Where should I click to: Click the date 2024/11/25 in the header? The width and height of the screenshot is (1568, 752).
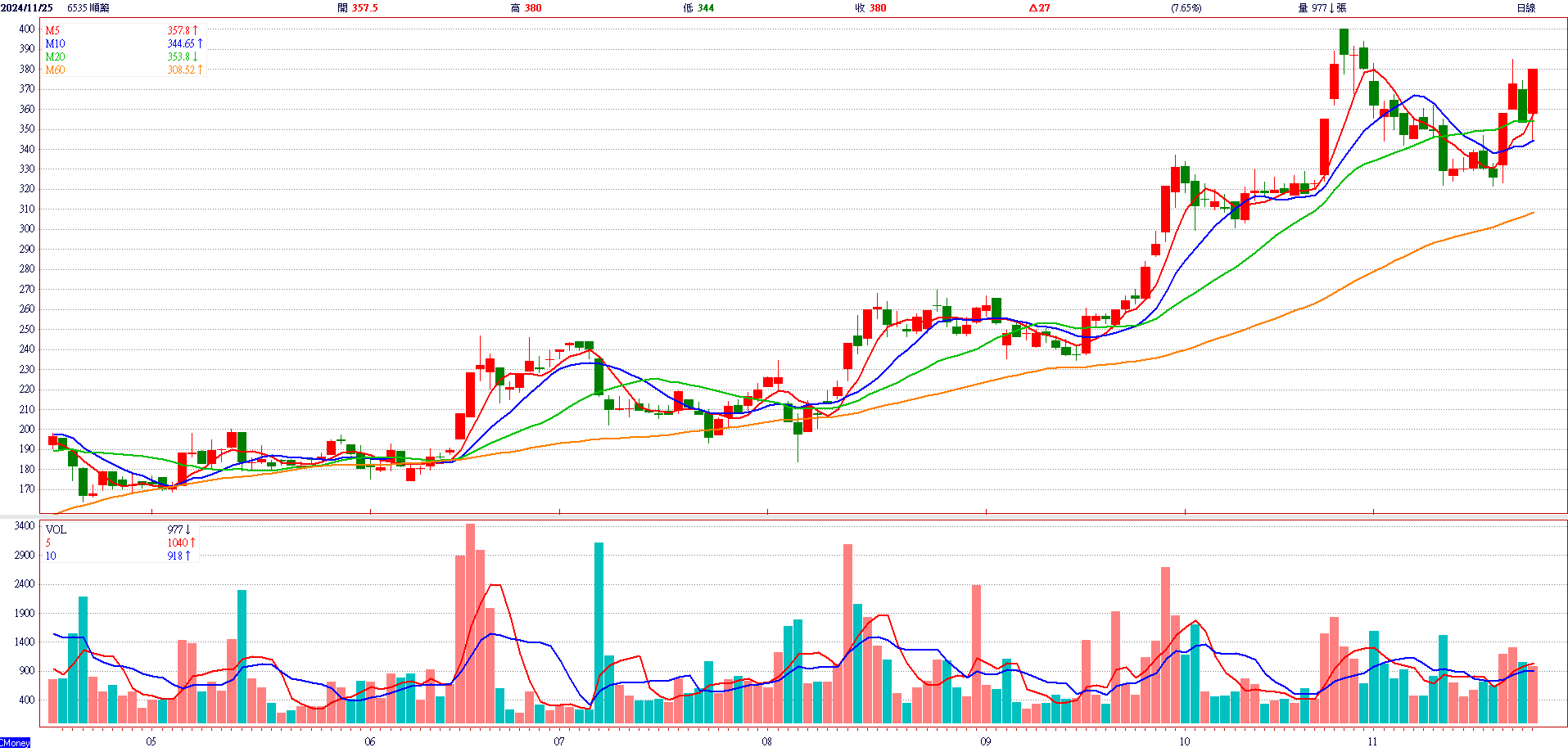27,7
